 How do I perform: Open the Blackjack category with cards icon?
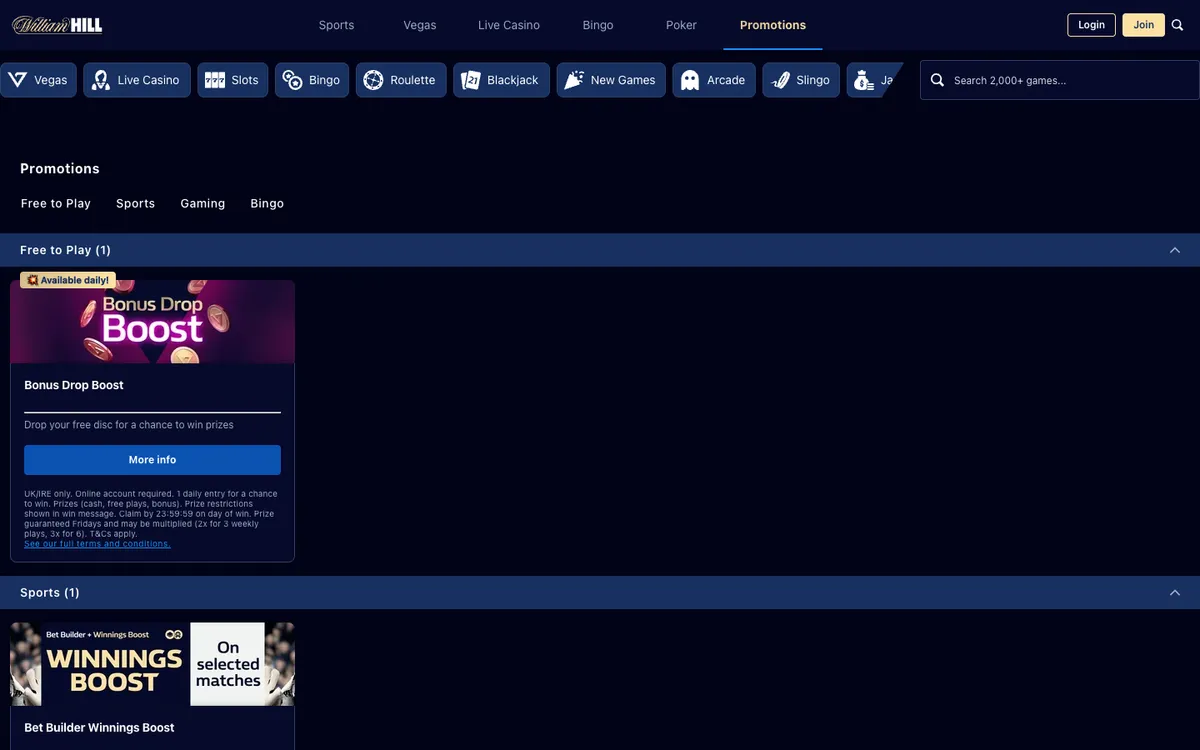tap(502, 80)
